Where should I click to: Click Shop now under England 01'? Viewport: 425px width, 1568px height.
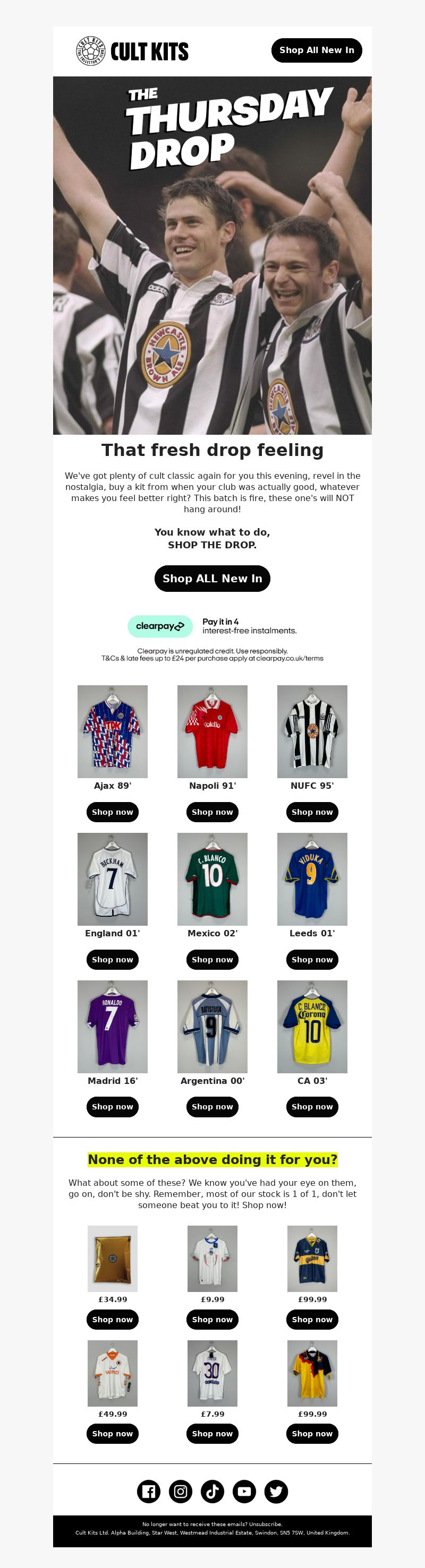113,959
